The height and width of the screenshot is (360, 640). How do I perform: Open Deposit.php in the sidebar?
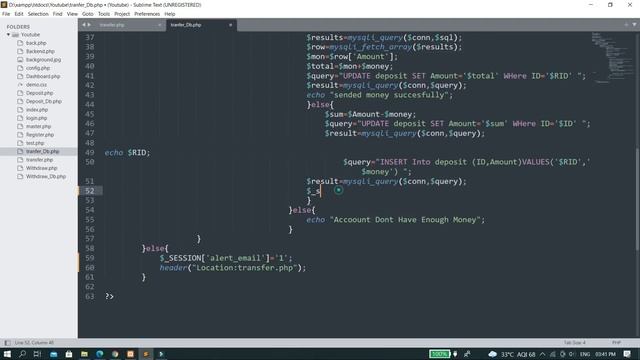coord(40,93)
